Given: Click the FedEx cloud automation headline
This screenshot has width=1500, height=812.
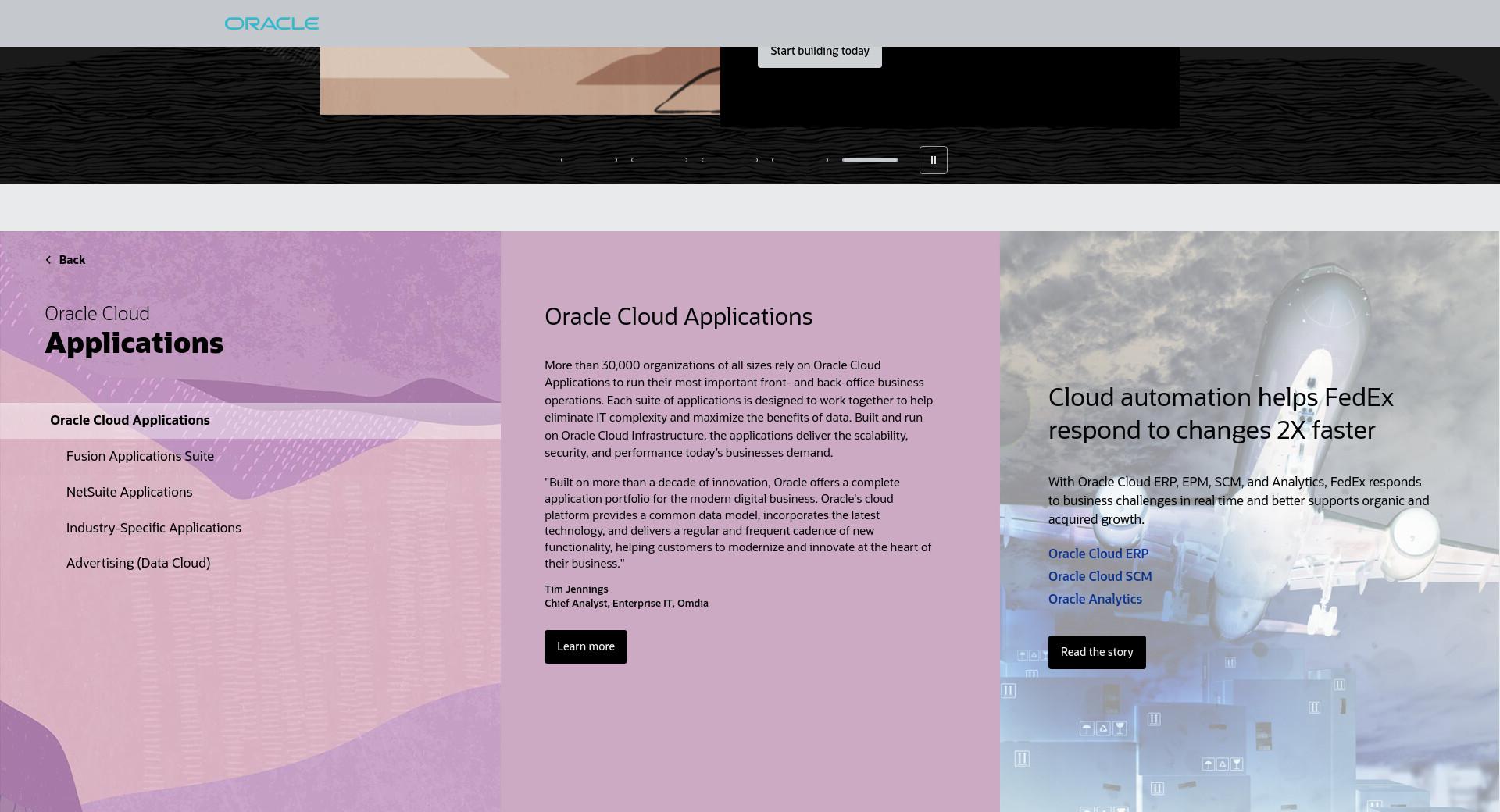Looking at the screenshot, I should click(x=1220, y=414).
